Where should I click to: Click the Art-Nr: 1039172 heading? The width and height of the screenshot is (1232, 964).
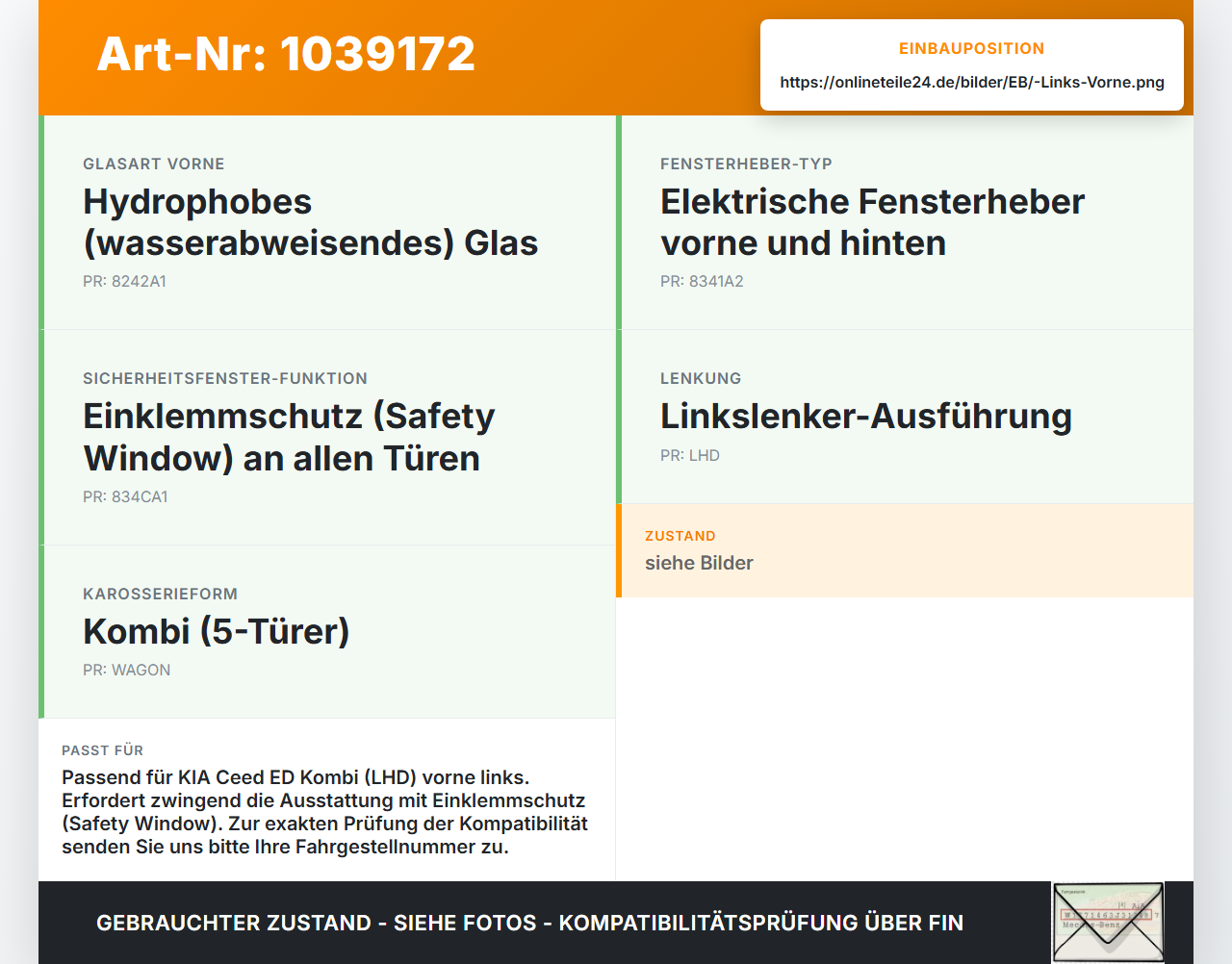point(286,54)
